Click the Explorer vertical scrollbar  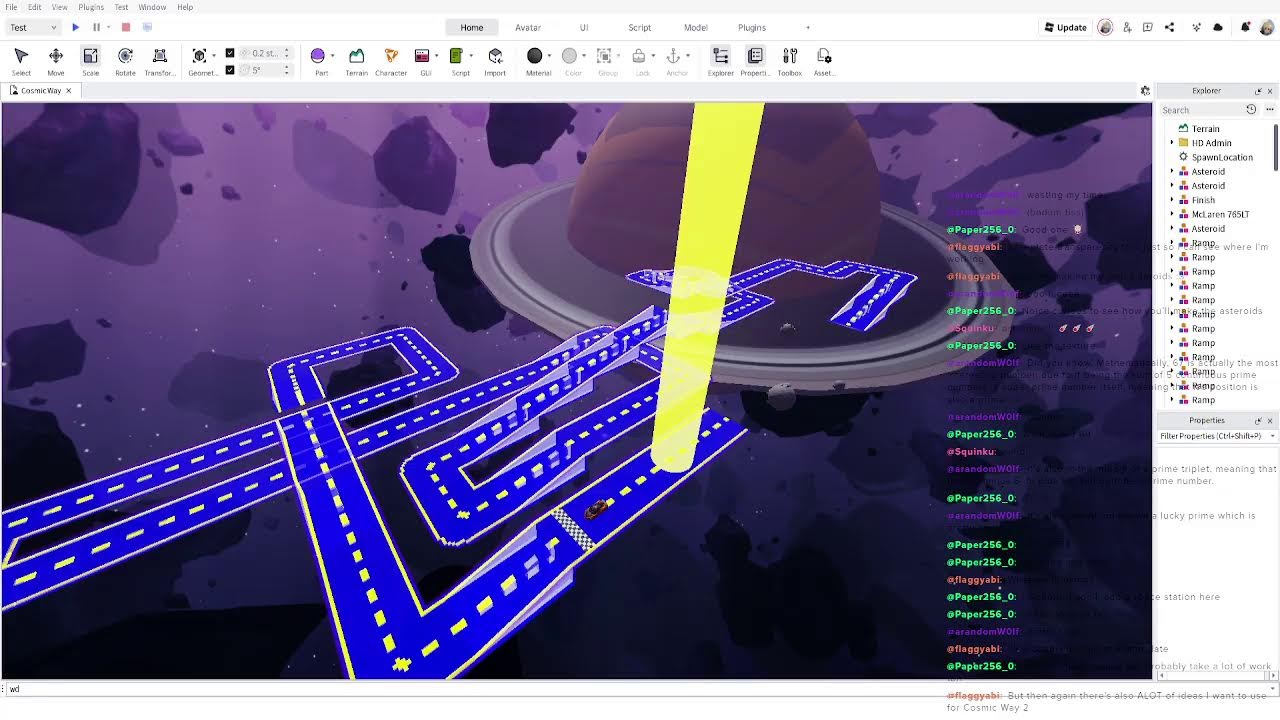pyautogui.click(x=1275, y=147)
